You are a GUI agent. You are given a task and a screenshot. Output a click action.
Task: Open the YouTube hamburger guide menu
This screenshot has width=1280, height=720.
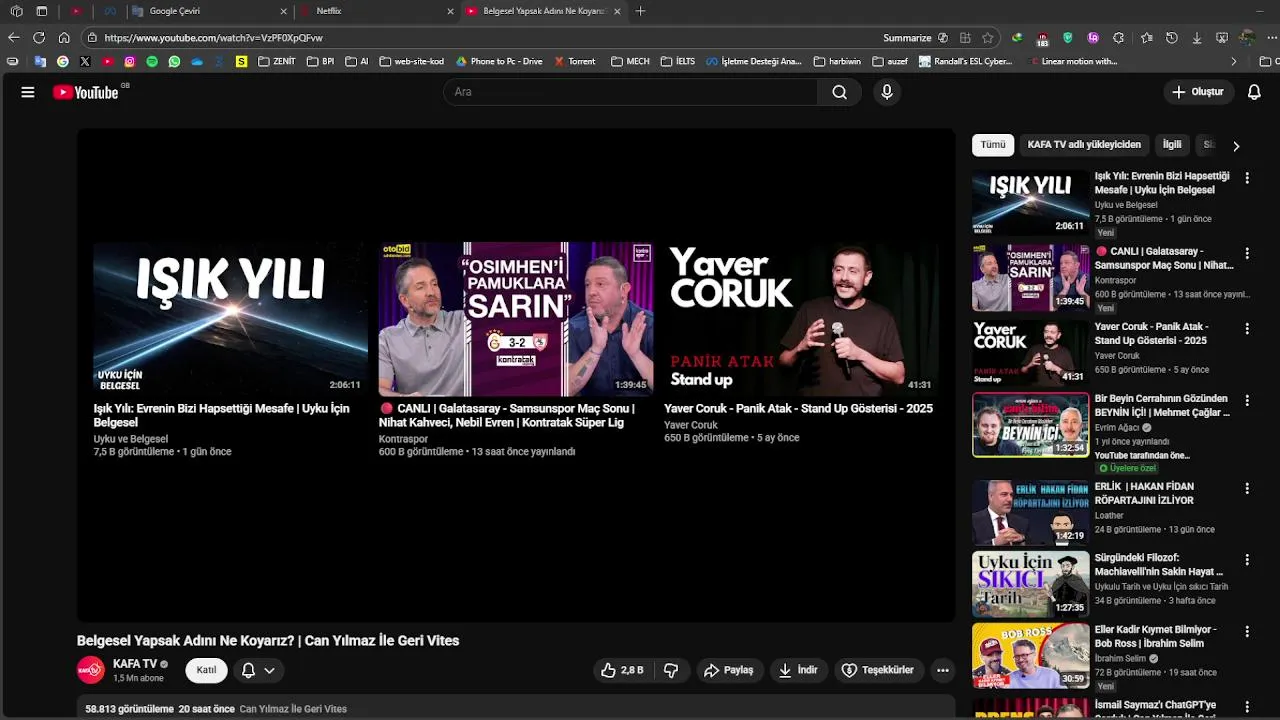pos(28,92)
